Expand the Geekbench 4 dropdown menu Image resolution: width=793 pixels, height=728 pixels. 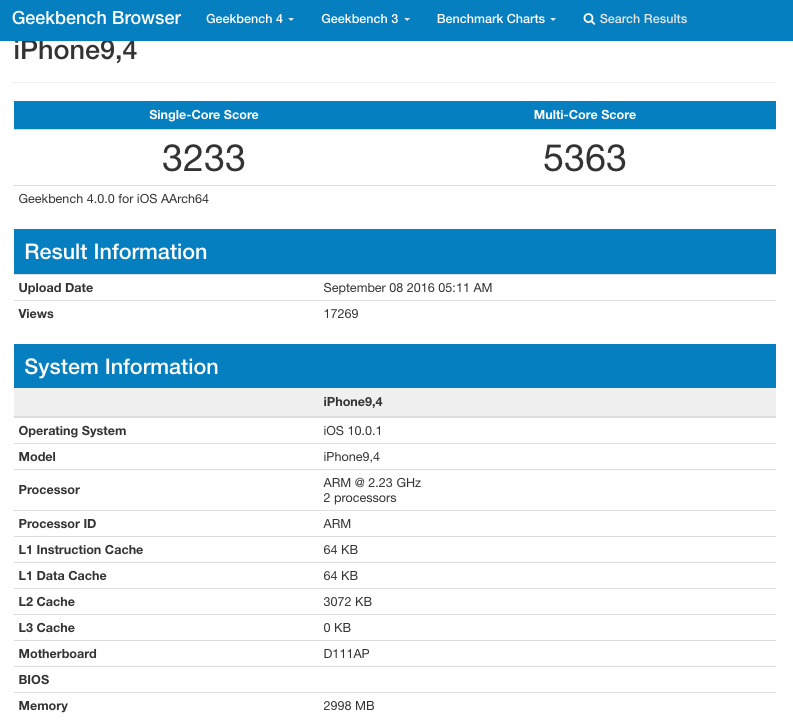pos(250,19)
